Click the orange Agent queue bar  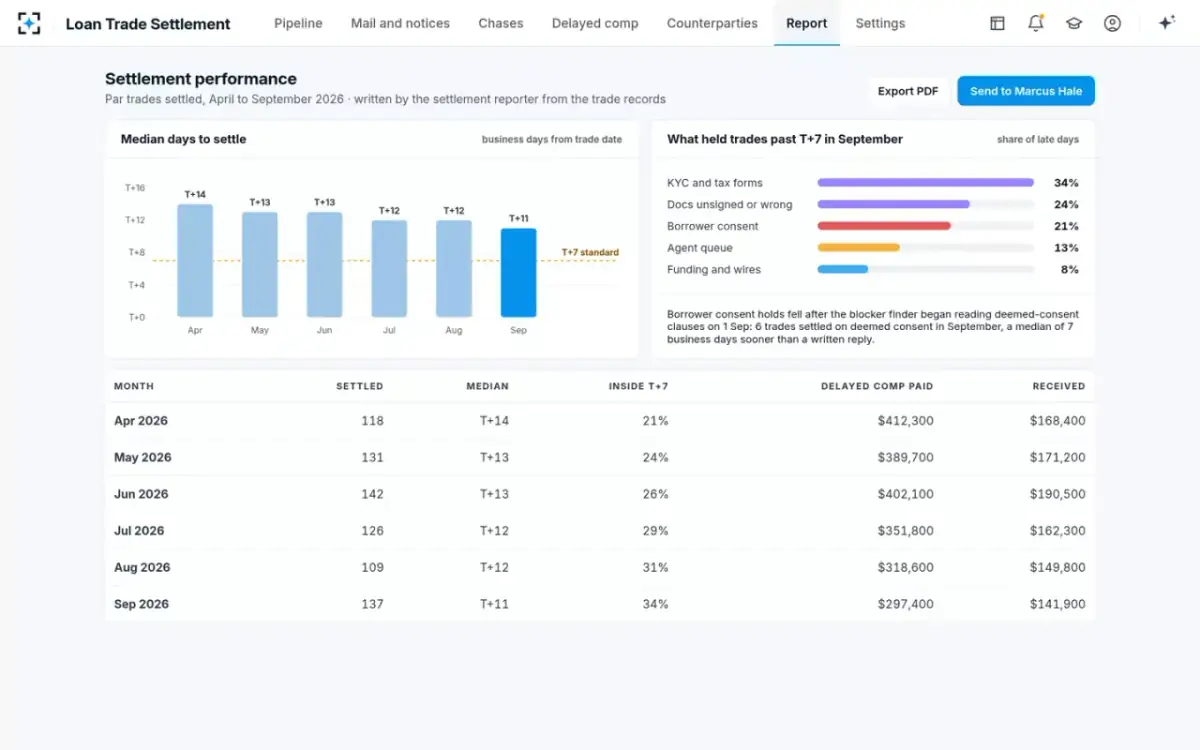point(858,248)
